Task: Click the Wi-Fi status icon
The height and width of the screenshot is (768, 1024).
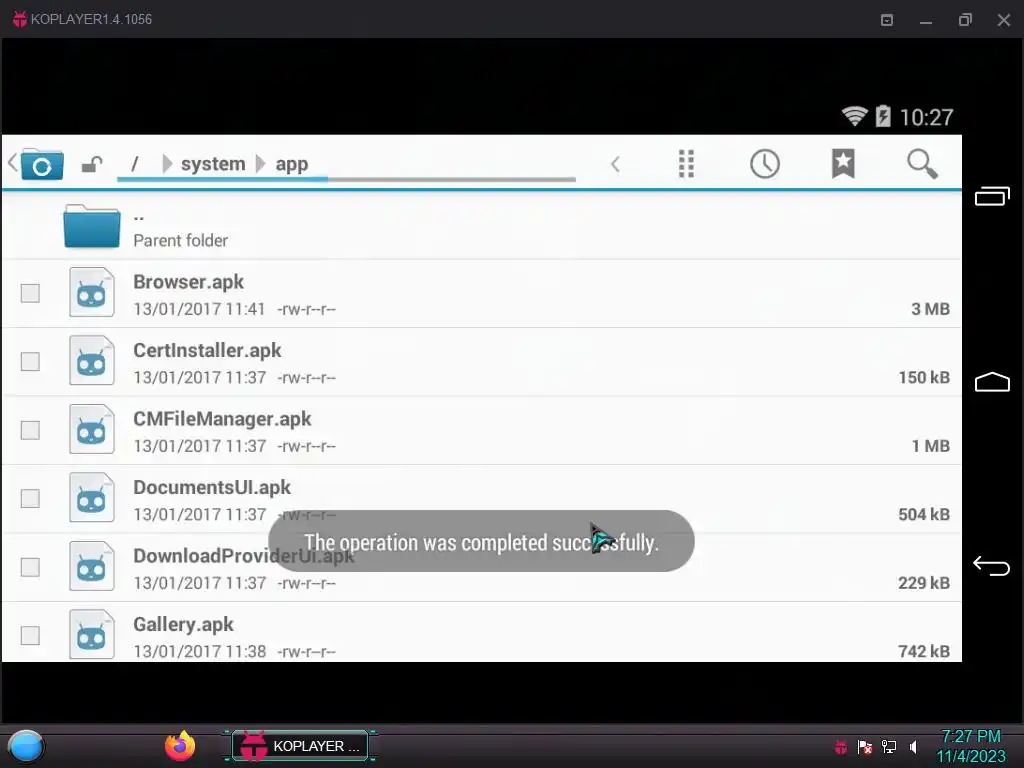Action: 854,116
